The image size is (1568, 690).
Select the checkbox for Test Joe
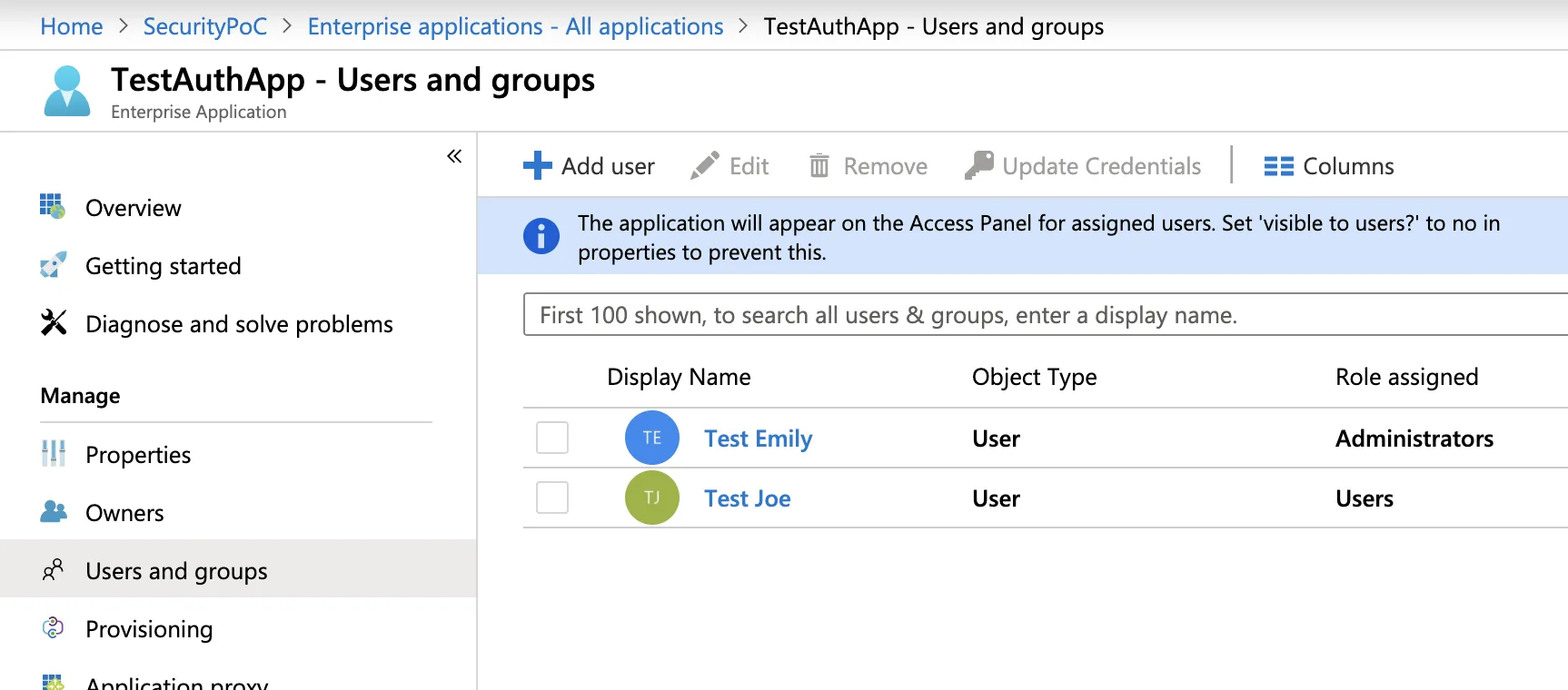click(x=552, y=498)
